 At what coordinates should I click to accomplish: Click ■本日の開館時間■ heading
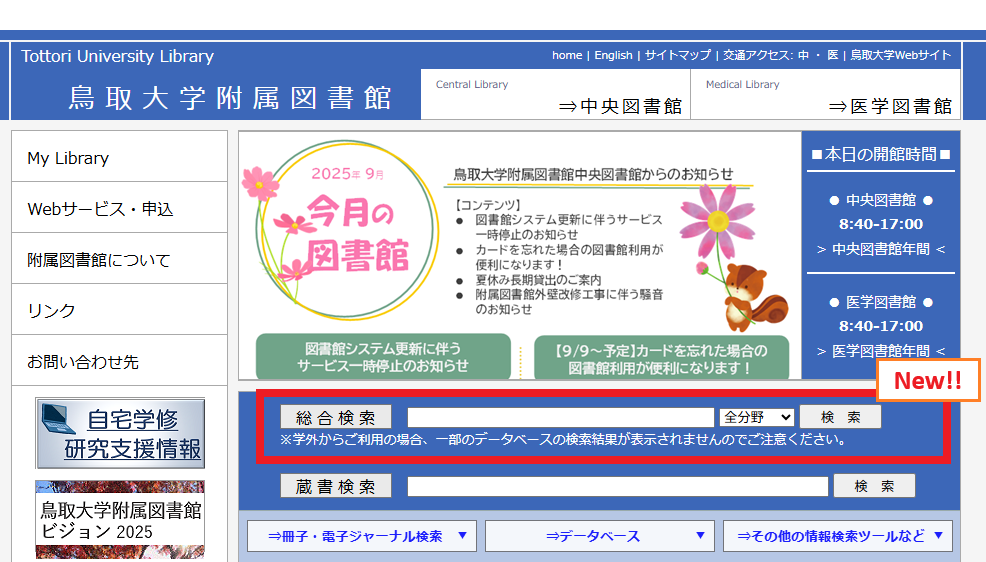(880, 154)
